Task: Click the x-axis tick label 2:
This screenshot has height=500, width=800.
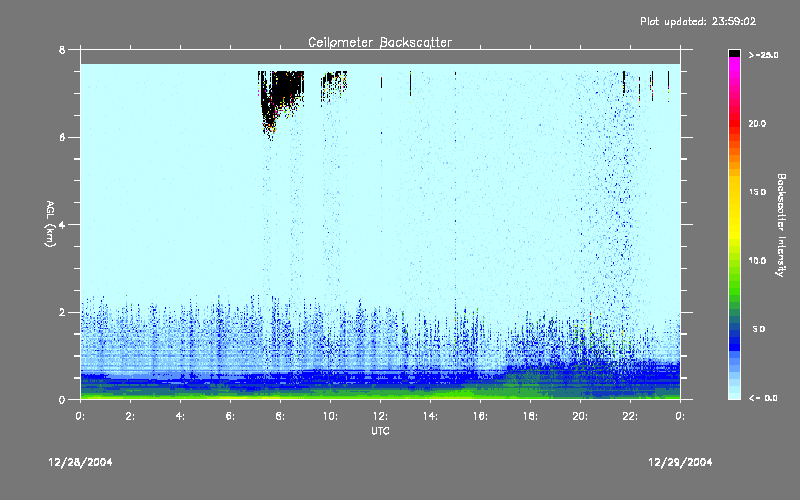Action: (x=130, y=416)
